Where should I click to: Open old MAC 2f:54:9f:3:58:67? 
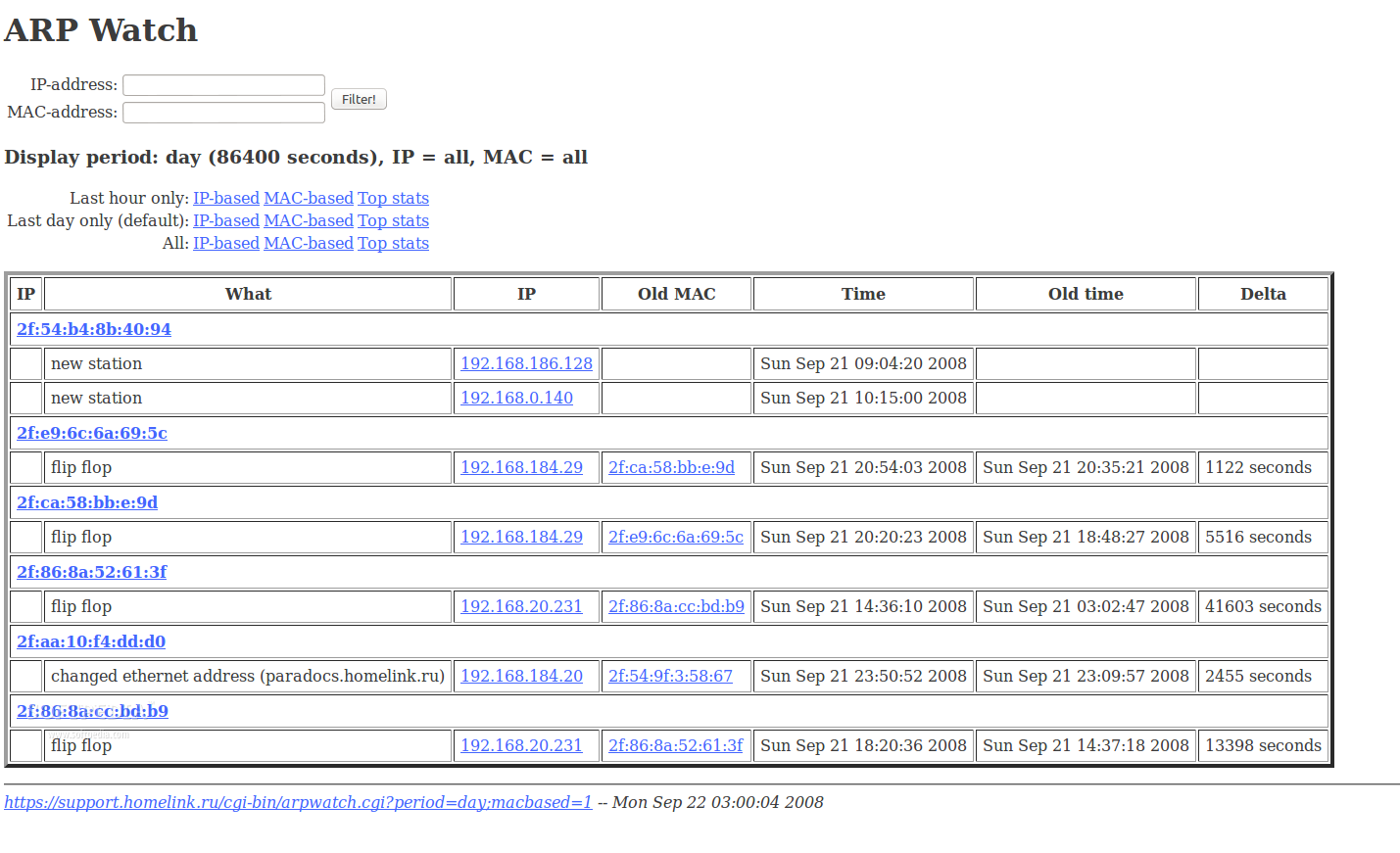[670, 676]
